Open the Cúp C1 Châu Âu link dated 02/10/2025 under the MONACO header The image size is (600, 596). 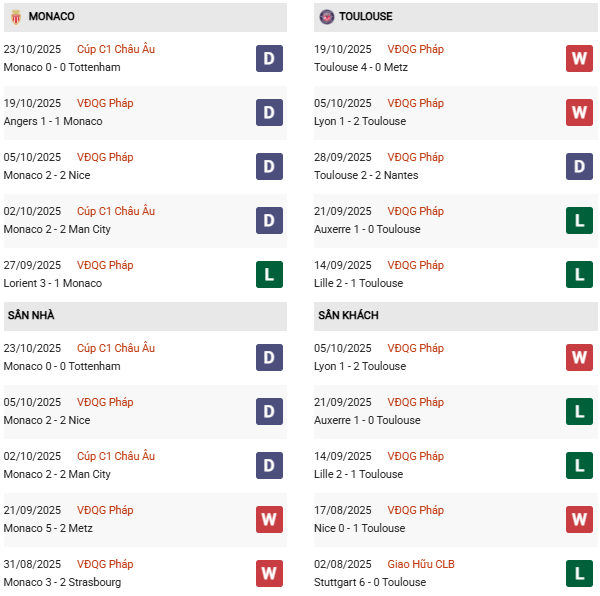tap(117, 211)
